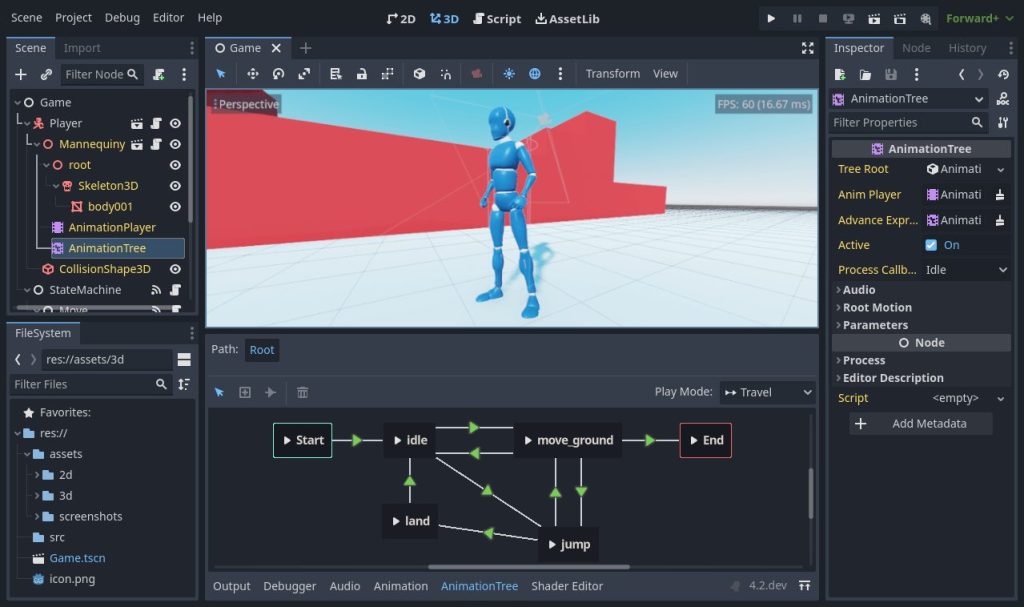Select the Rotate tool in the viewport toolbar
Screen dimensions: 1024x607
point(279,74)
